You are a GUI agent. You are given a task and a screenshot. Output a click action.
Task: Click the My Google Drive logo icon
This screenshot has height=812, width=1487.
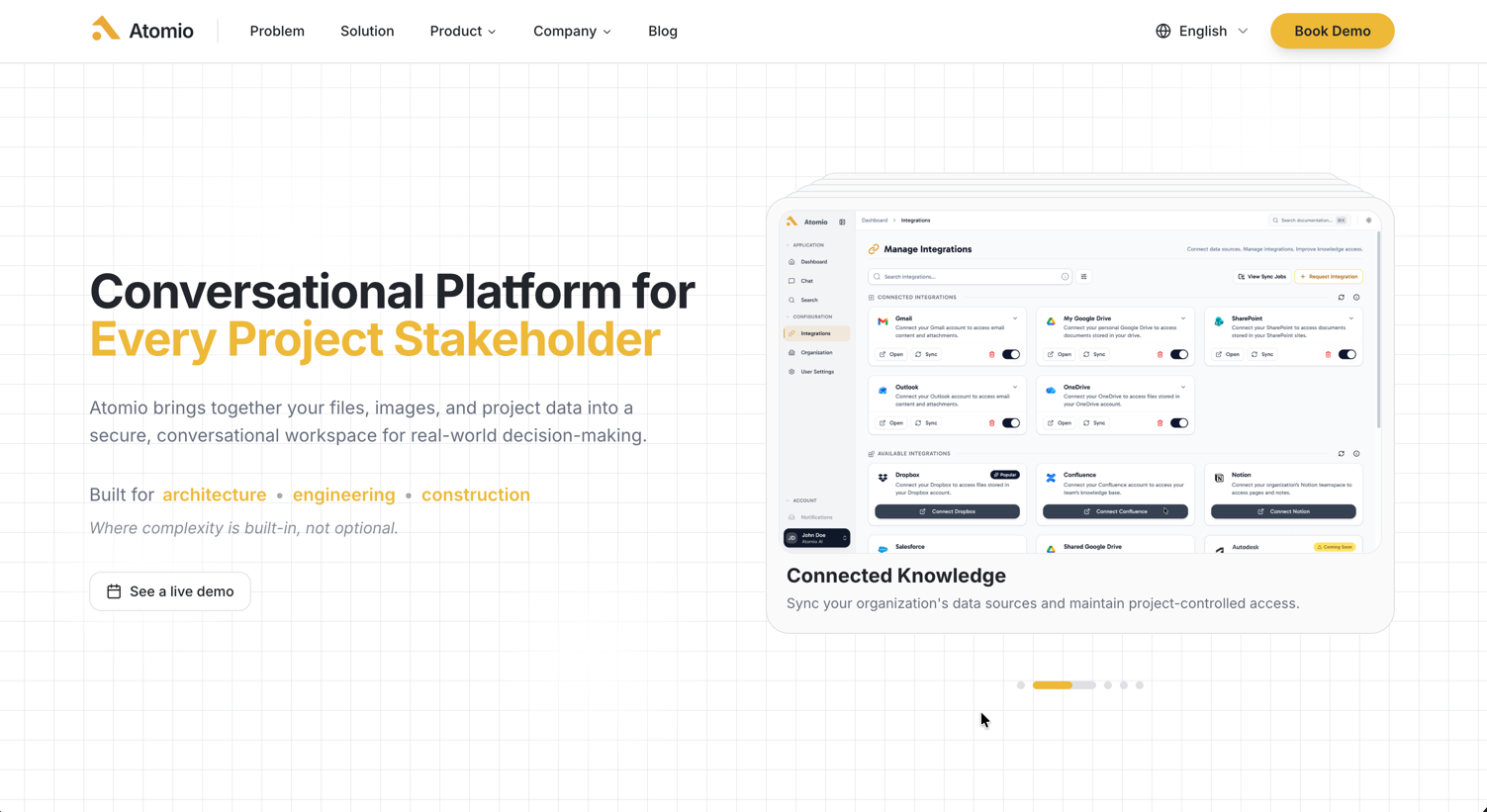coord(1051,321)
